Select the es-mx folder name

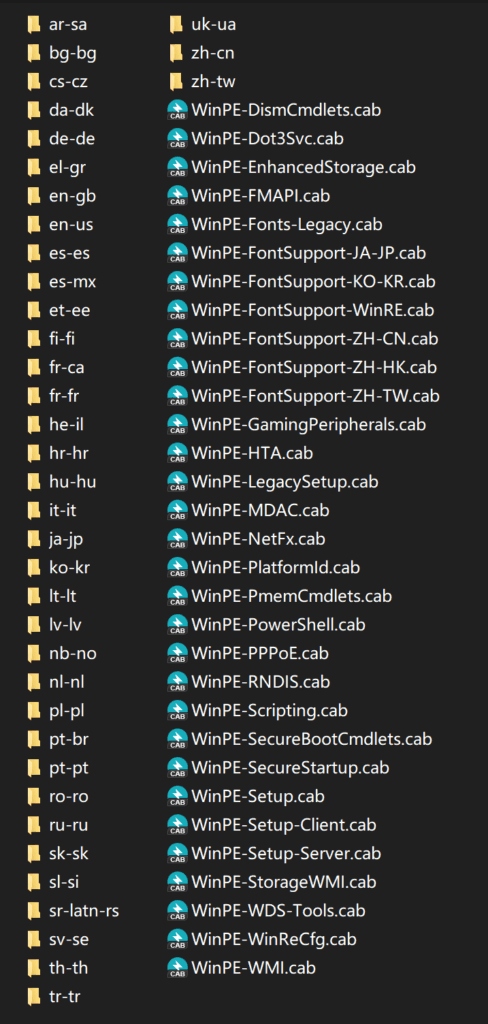point(73,281)
